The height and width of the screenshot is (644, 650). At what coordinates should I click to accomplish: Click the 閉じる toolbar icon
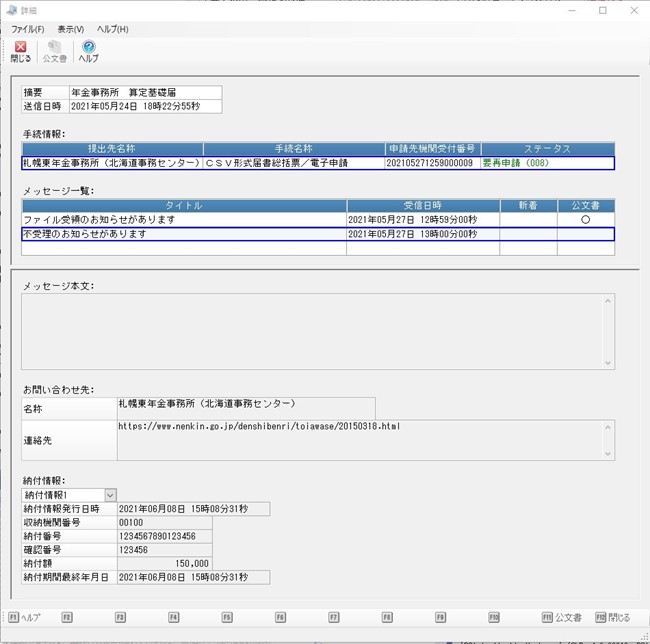point(20,51)
